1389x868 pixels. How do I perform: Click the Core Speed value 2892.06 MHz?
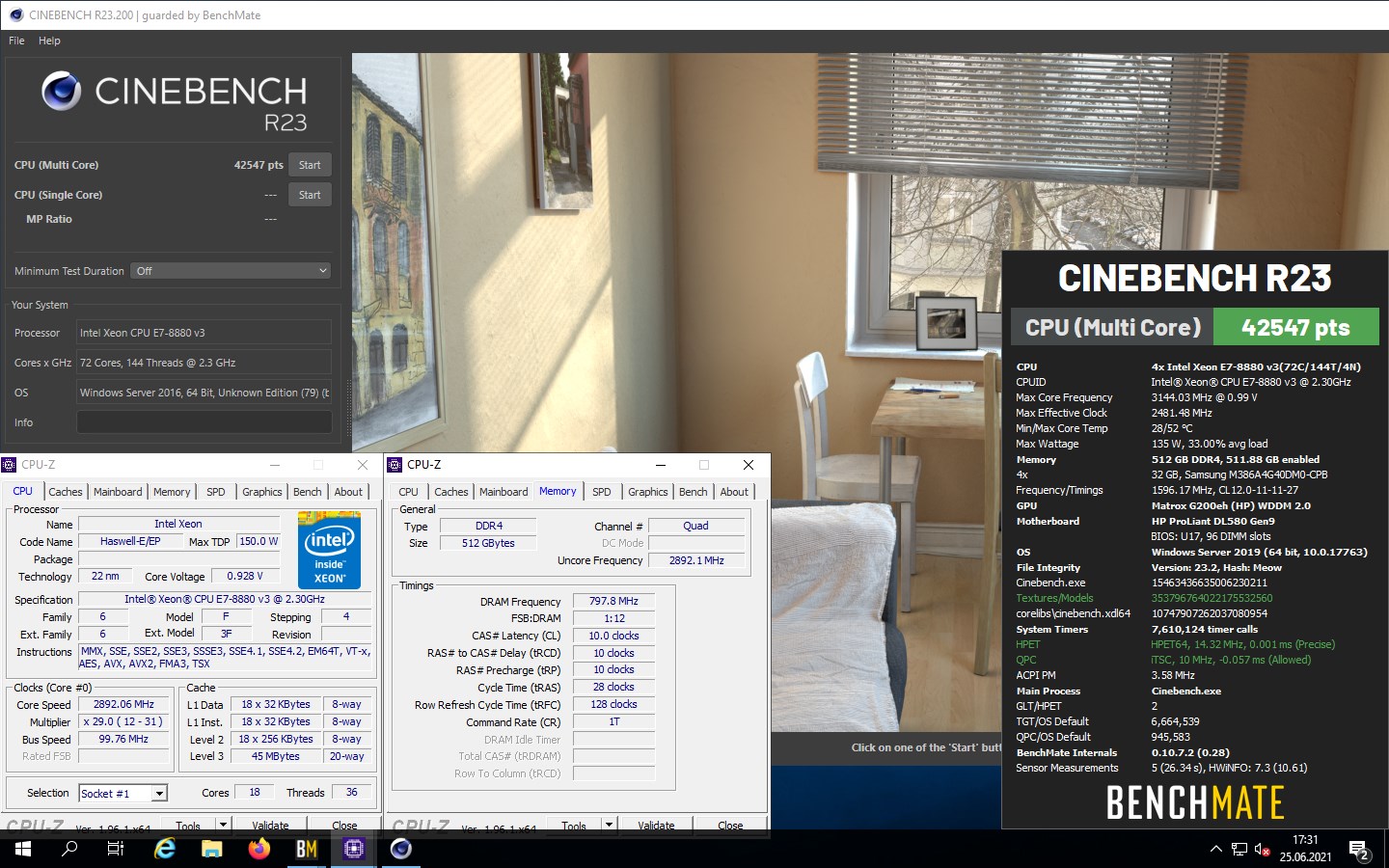click(123, 704)
